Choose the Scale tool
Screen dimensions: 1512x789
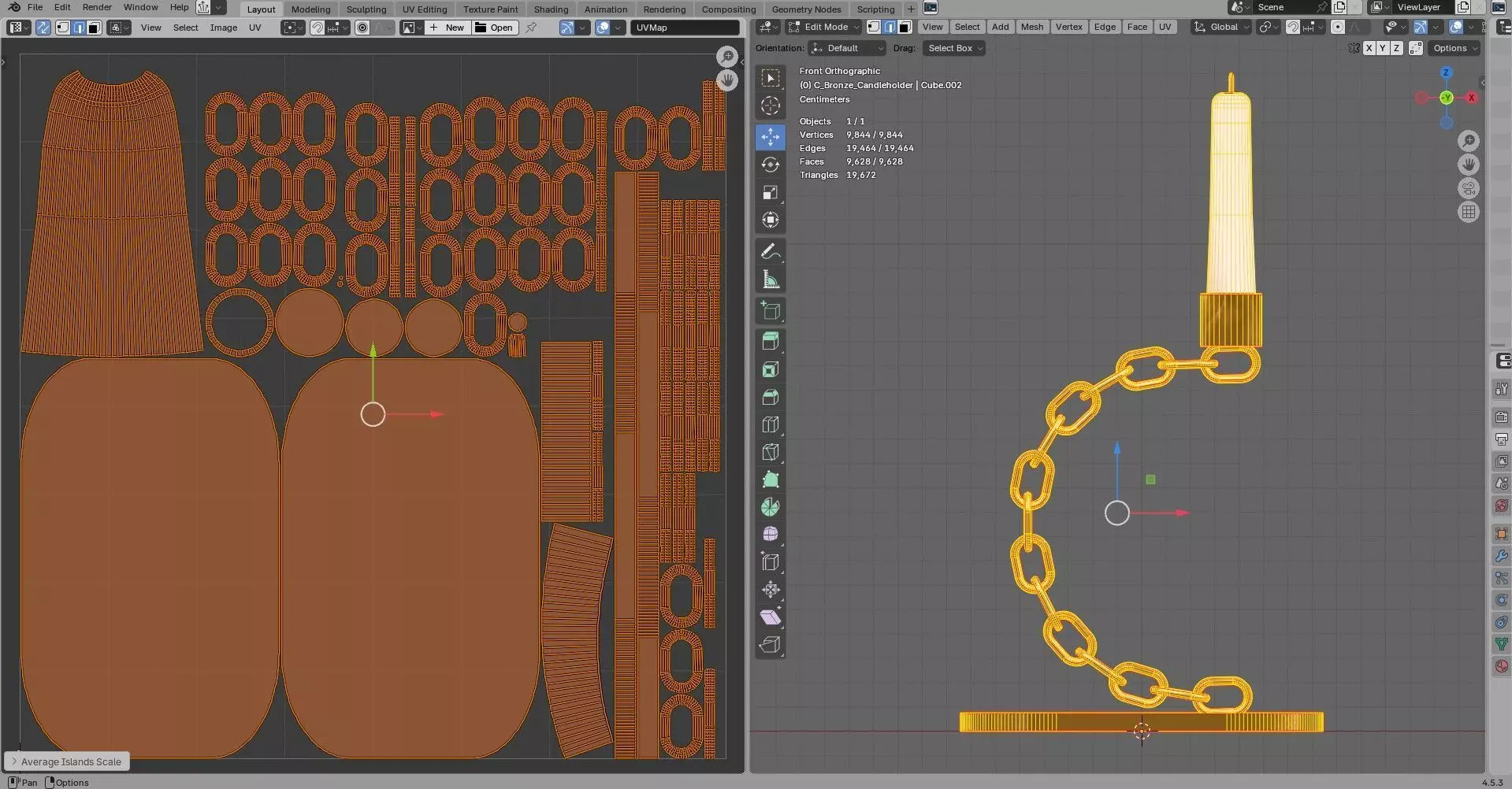click(x=771, y=192)
